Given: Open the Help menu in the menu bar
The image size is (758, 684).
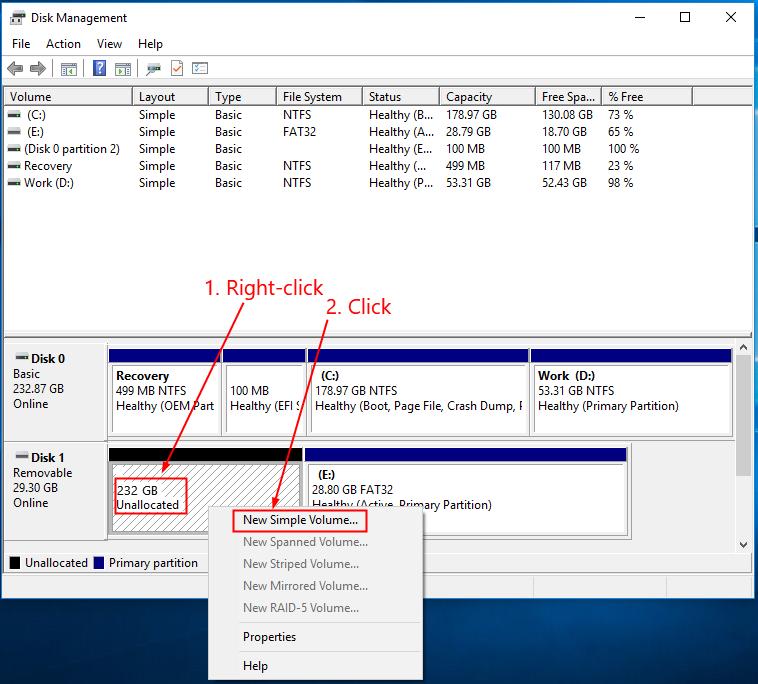Looking at the screenshot, I should click(150, 44).
